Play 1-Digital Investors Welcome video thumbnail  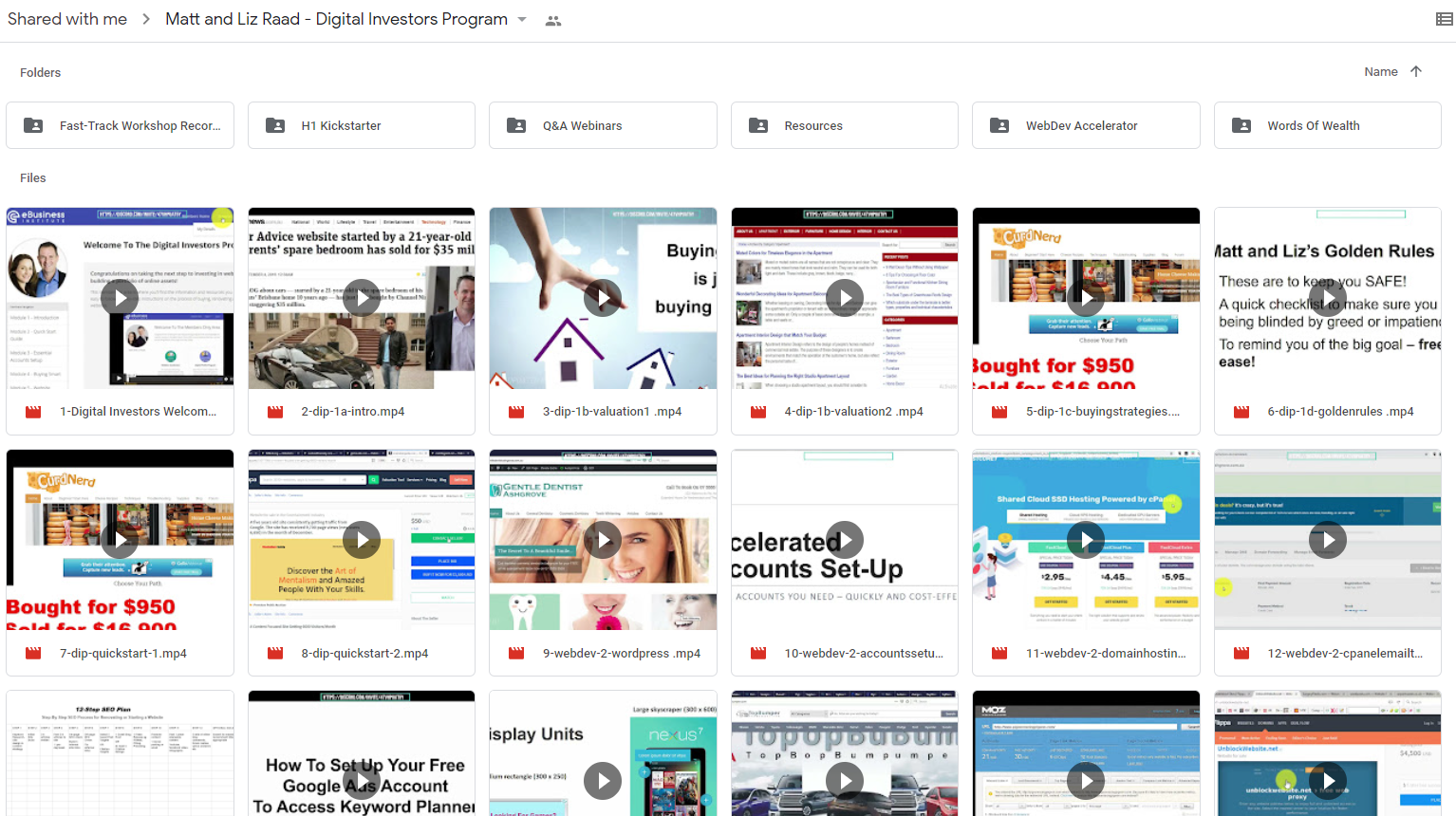pyautogui.click(x=120, y=298)
